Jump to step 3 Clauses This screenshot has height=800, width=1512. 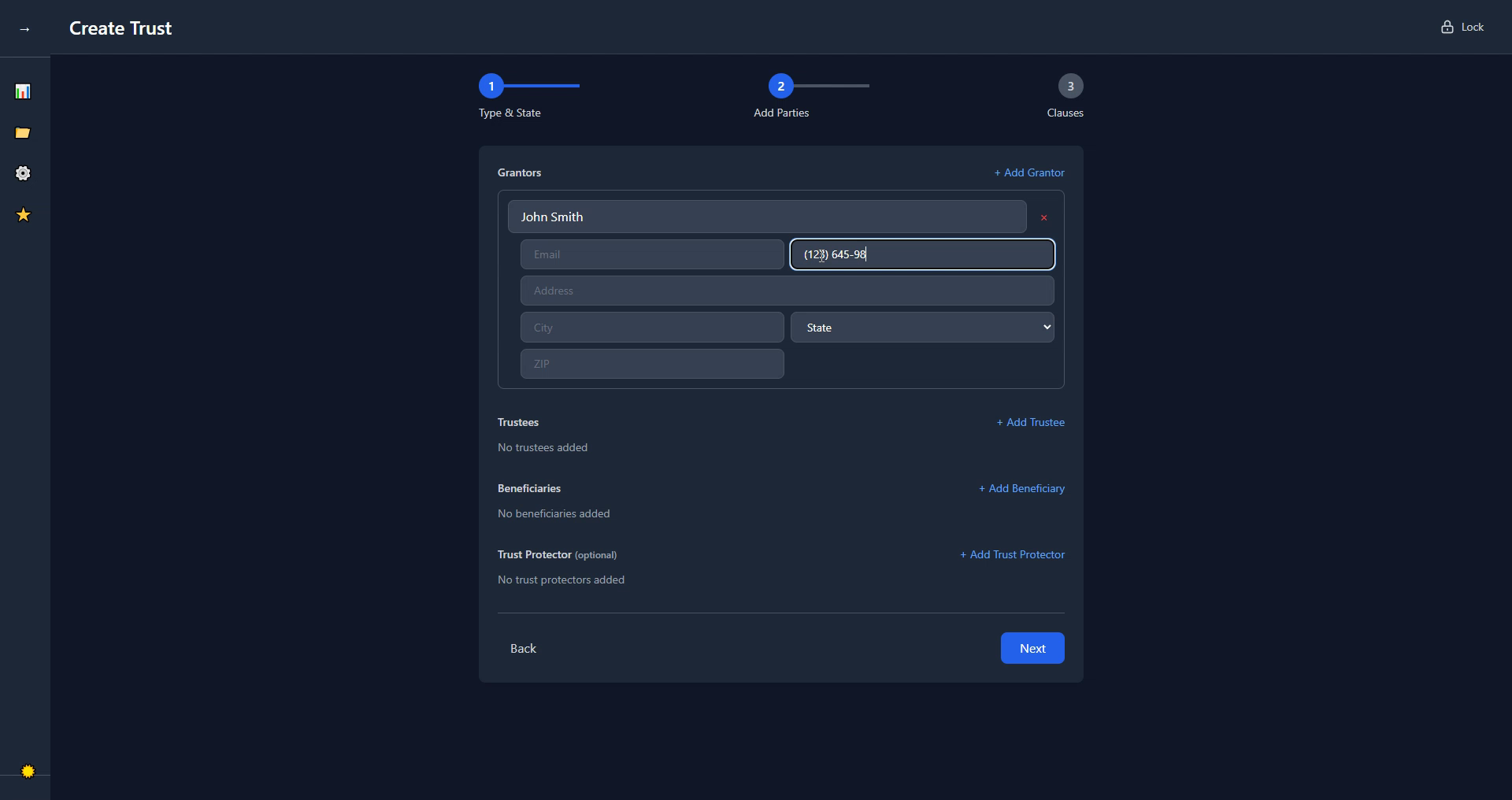[x=1070, y=86]
